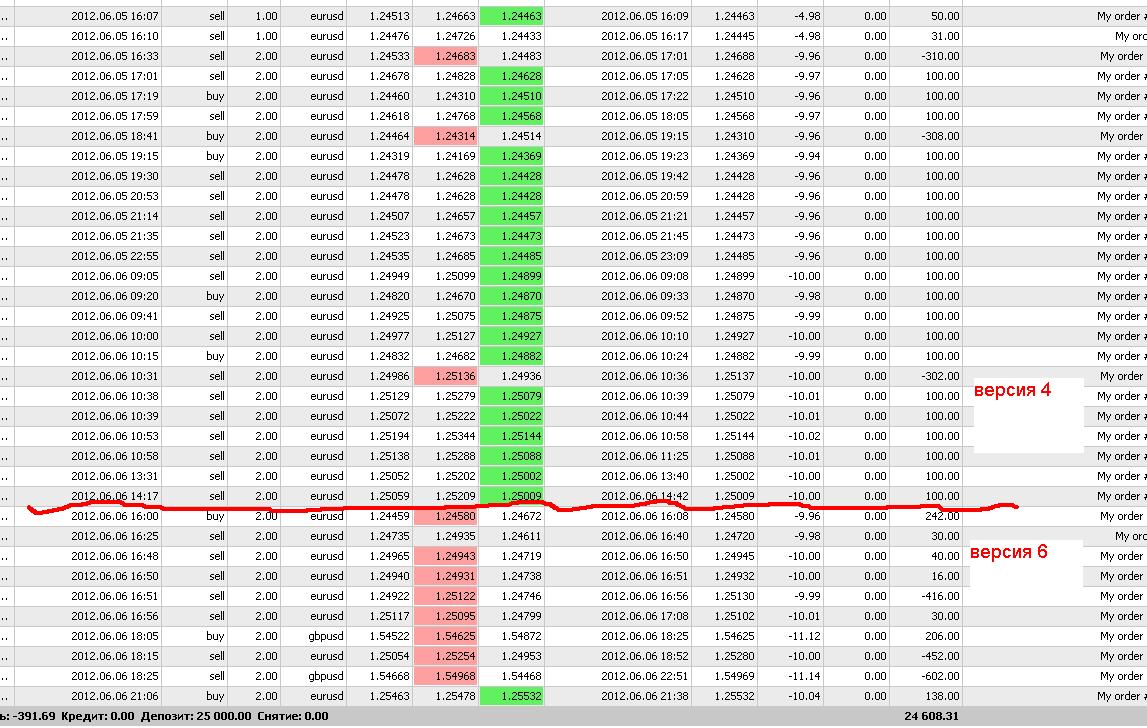The width and height of the screenshot is (1147, 728).
Task: Click status bar 'Кредит: 0.00'
Action: (98, 716)
